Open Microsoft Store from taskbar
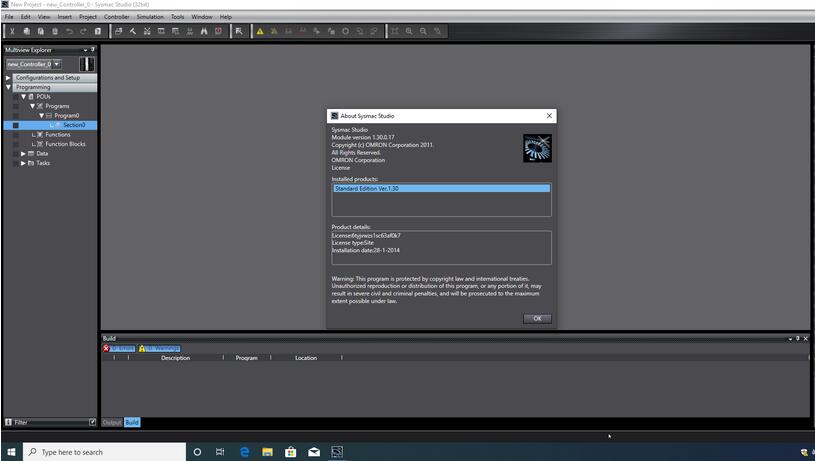 coord(291,452)
